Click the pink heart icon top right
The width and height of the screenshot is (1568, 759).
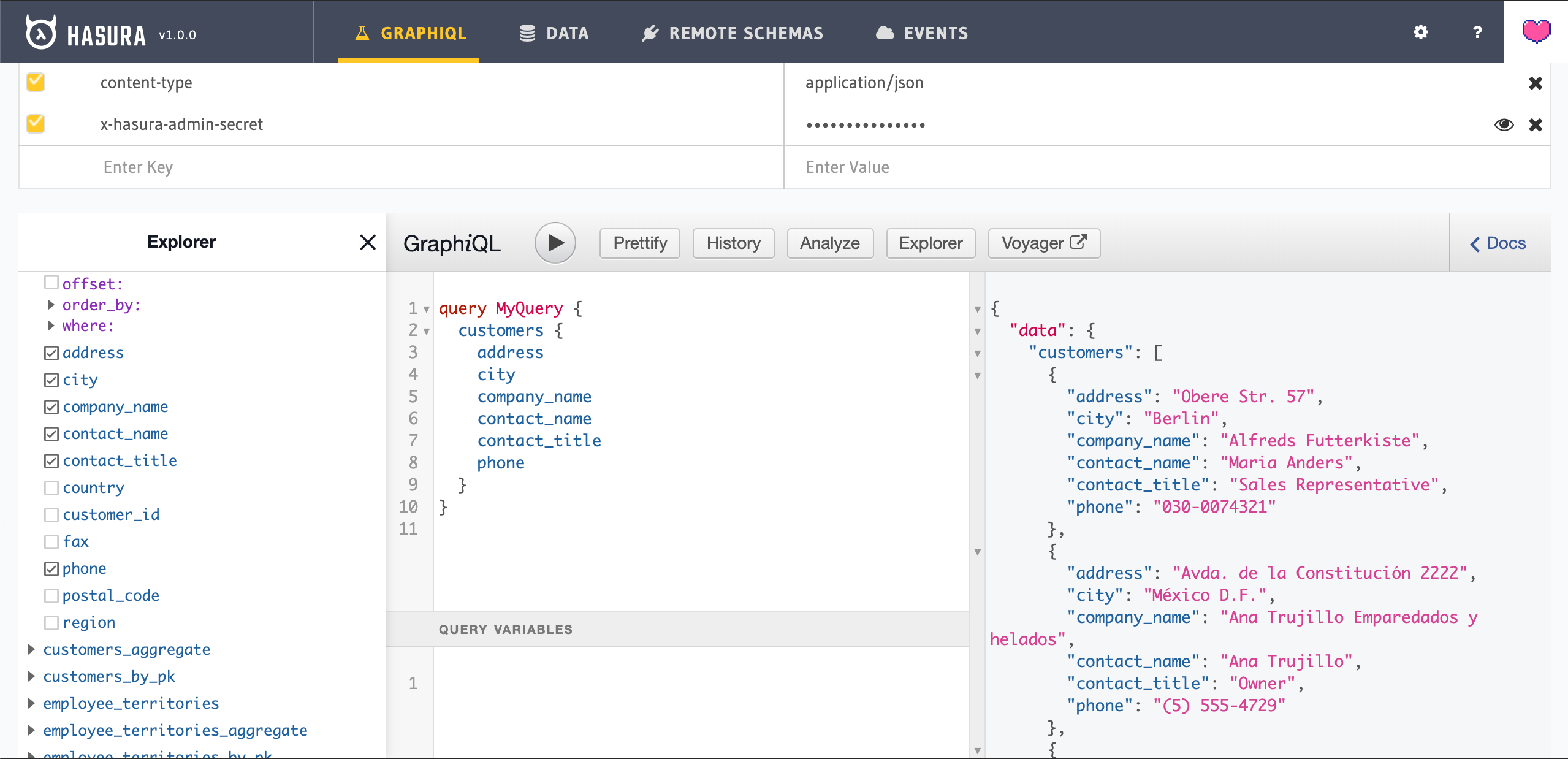pos(1535,32)
